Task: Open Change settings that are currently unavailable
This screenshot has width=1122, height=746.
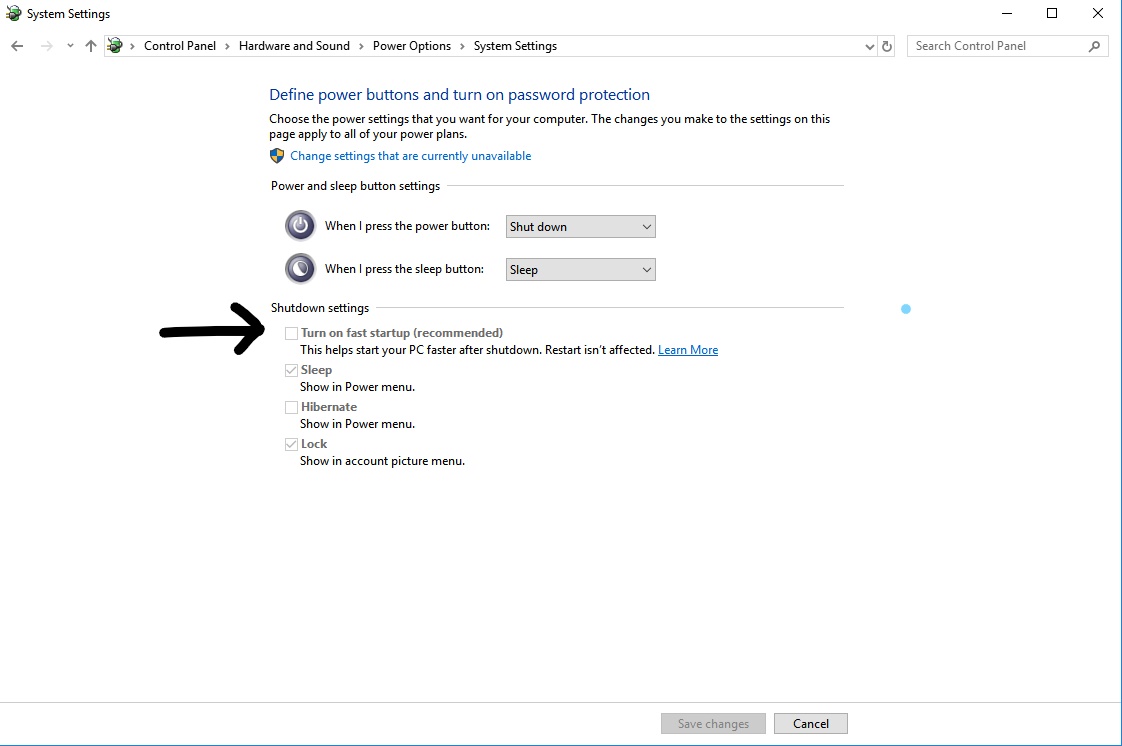Action: 411,156
